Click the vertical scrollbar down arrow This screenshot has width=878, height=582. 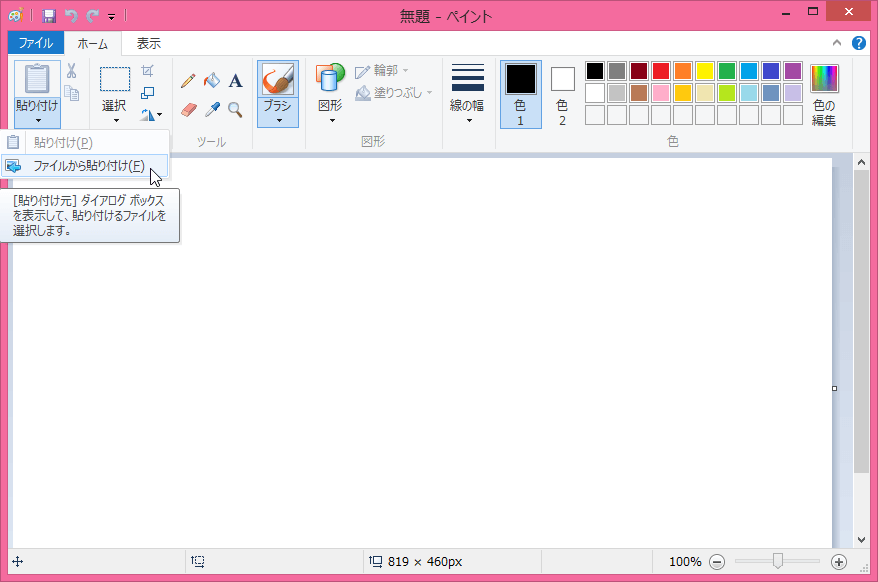862,540
